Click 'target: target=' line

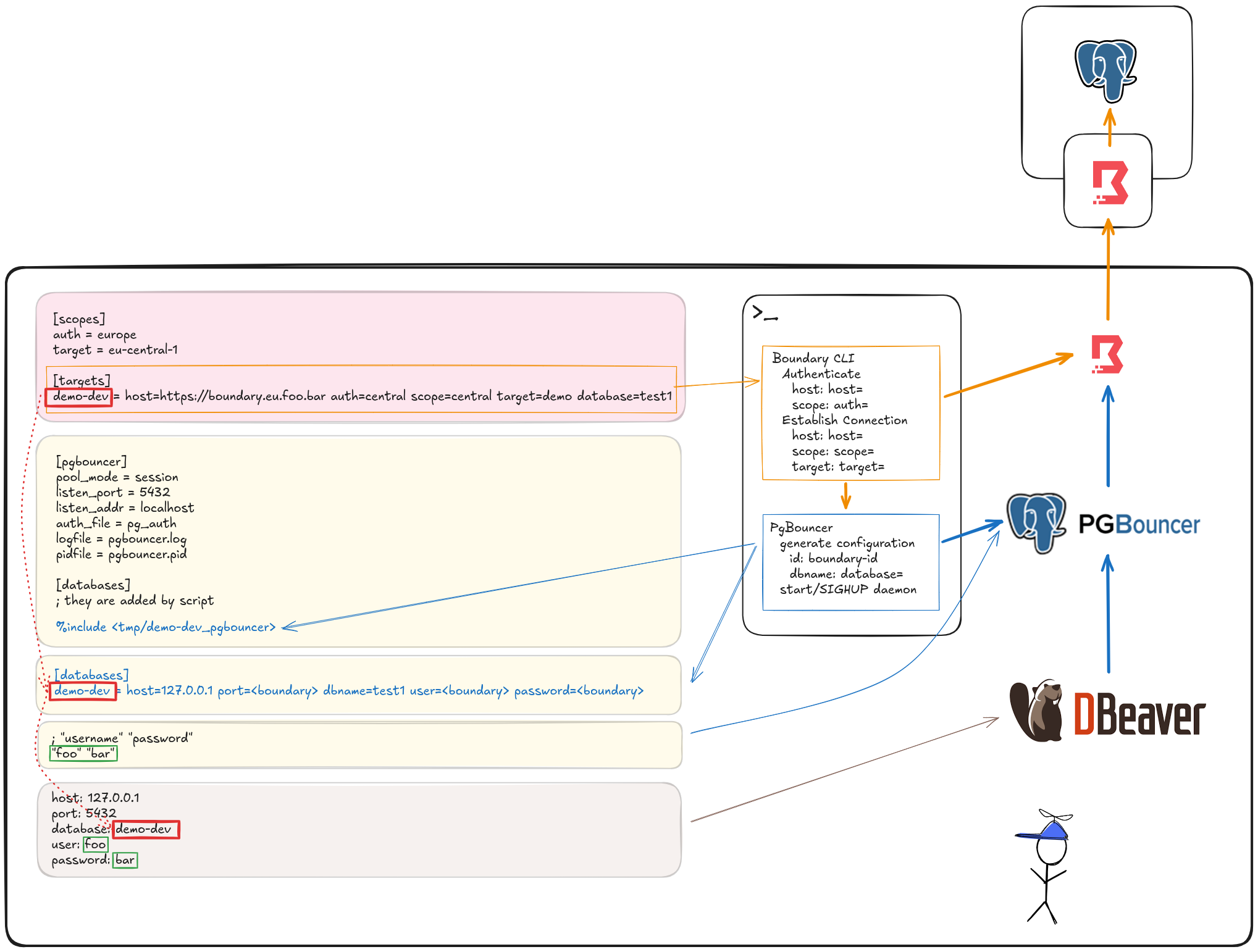(838, 467)
